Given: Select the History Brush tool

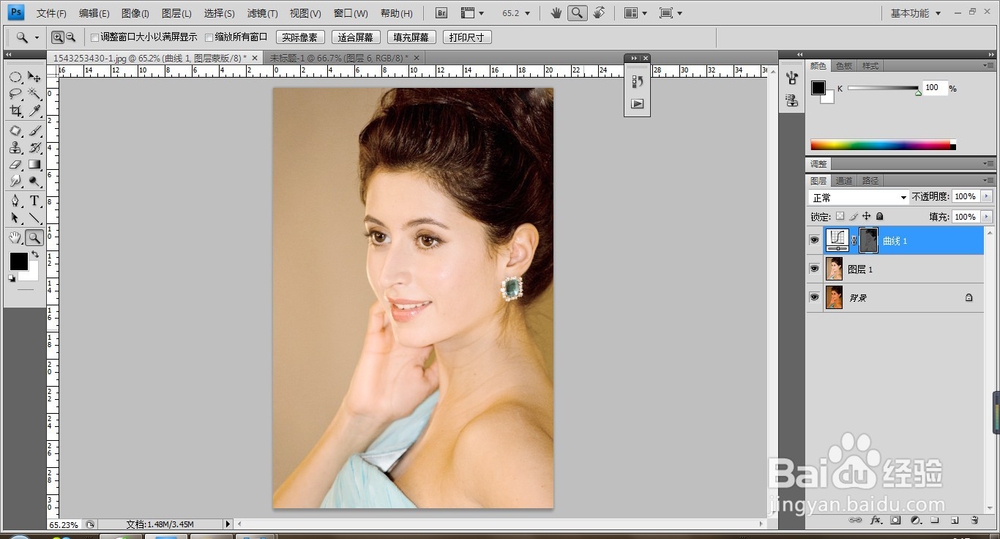Looking at the screenshot, I should pyautogui.click(x=34, y=148).
